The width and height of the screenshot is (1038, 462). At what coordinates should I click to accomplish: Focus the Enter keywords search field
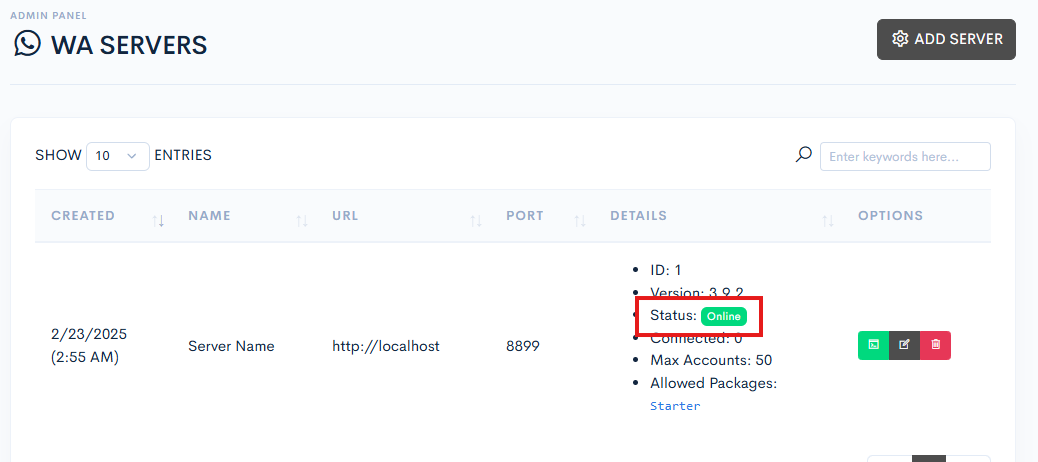tap(905, 157)
